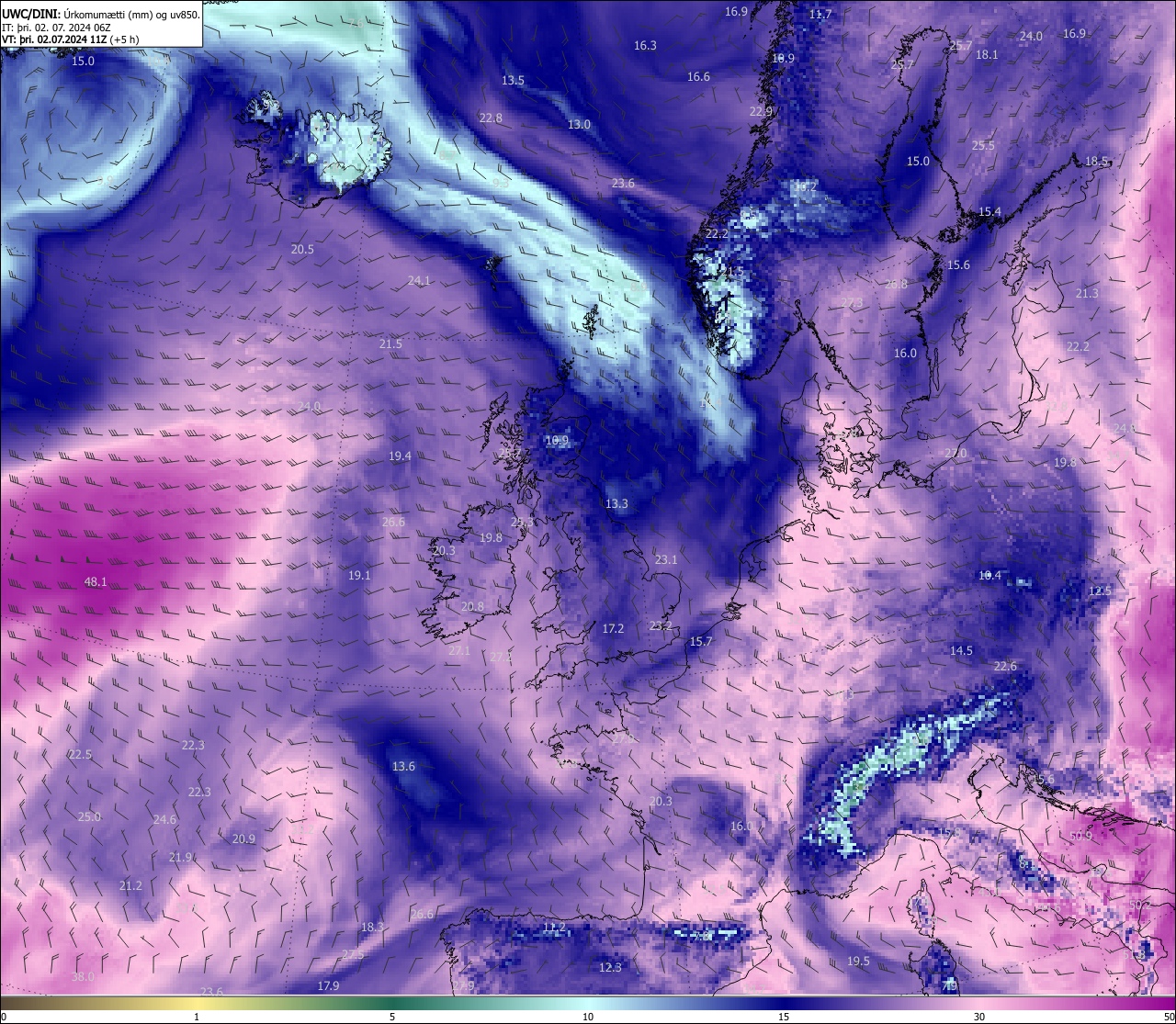1176x1024 pixels.
Task: Select the 13.5 value north of Iceland track
Action: pos(513,81)
